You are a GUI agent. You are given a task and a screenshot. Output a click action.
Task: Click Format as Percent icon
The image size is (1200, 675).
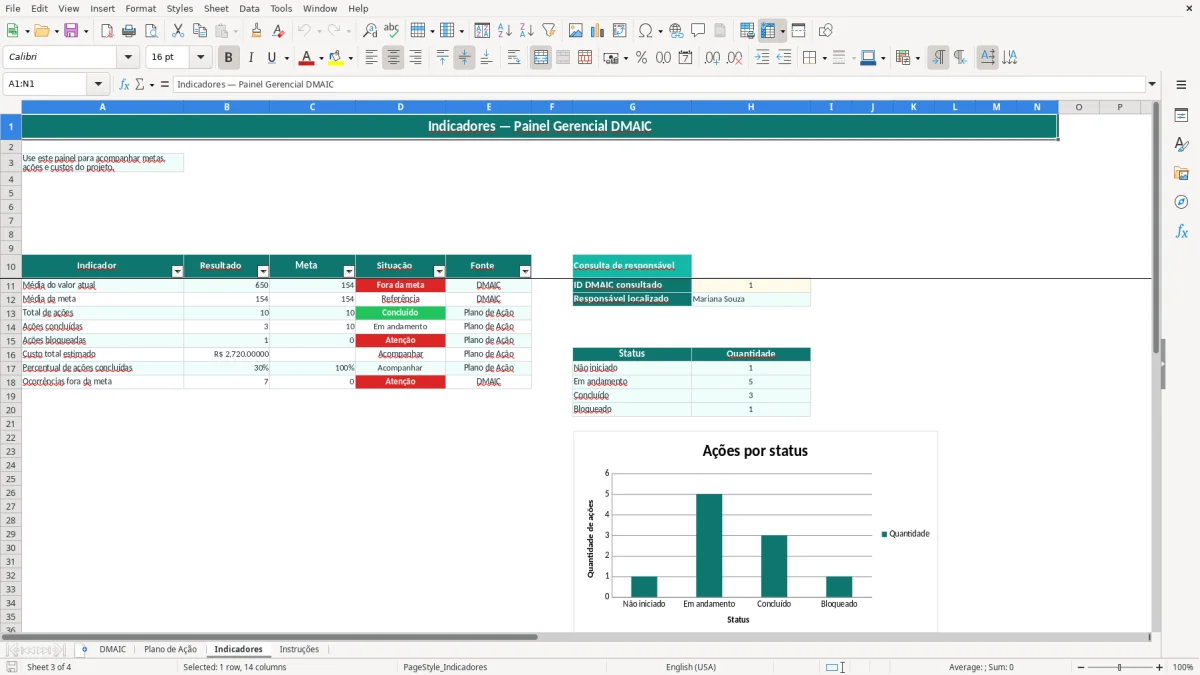[641, 58]
